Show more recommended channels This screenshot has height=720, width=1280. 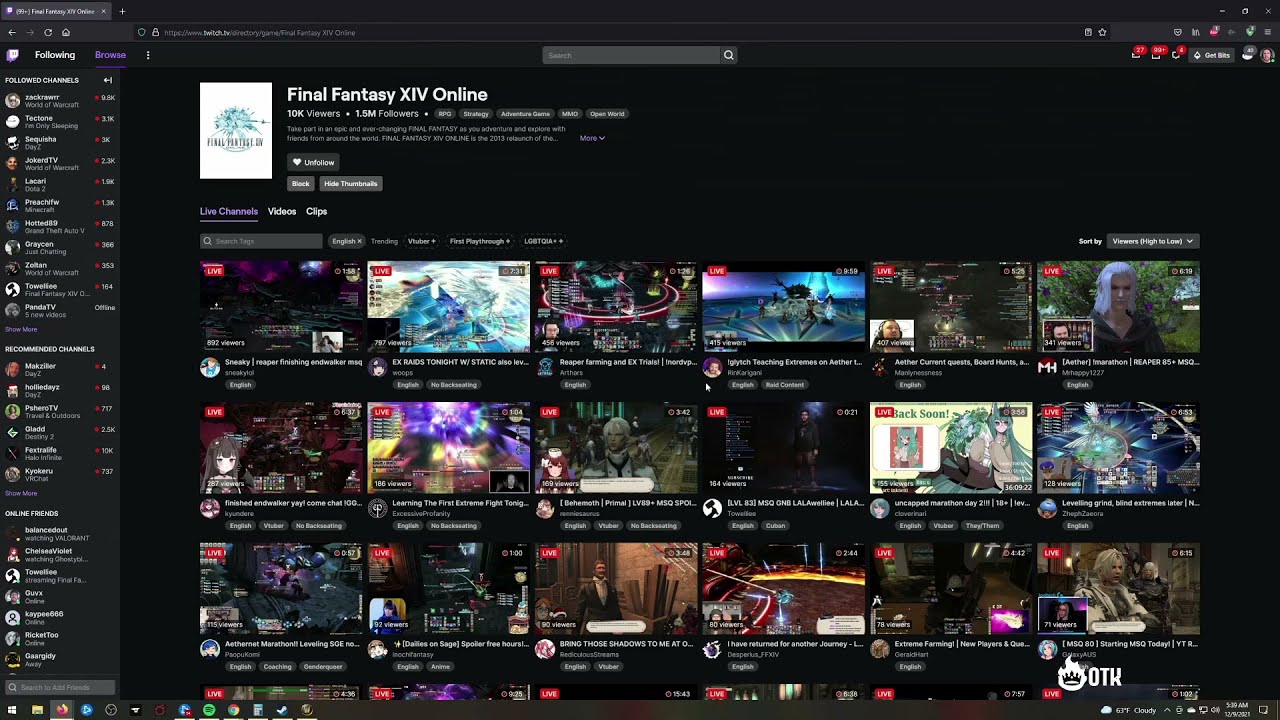coord(21,493)
